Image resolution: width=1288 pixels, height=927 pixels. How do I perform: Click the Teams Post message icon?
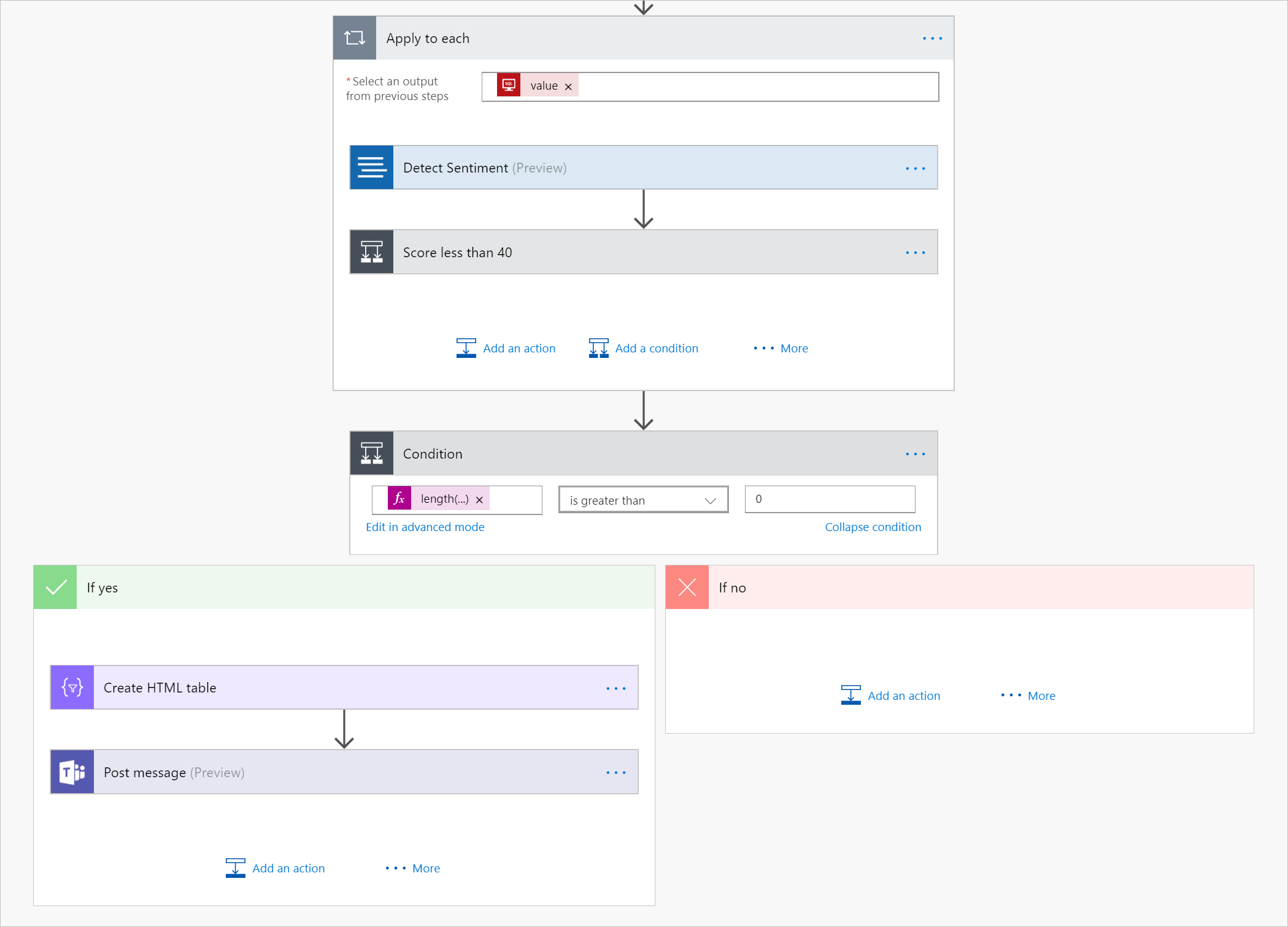pos(72,772)
